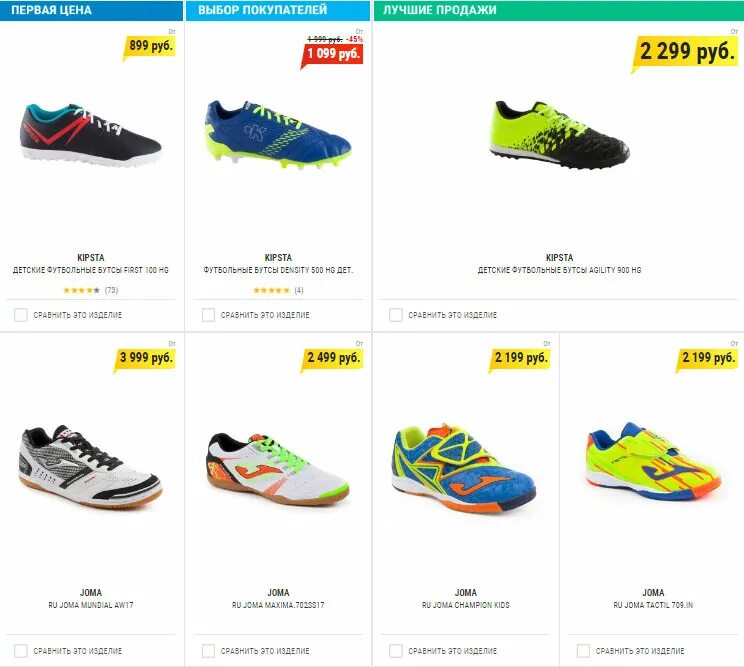Check compare box for Joma Maxima.702SS17
The image size is (744, 667).
coord(208,651)
